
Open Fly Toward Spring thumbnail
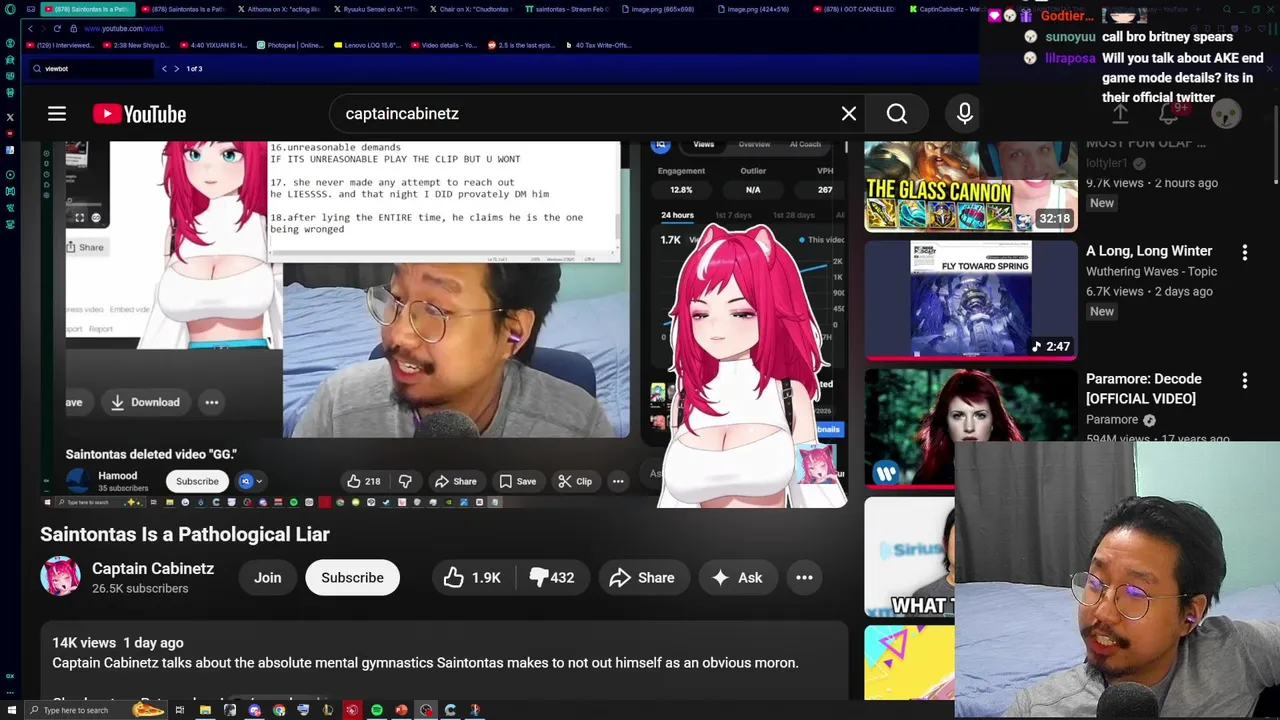(x=971, y=300)
